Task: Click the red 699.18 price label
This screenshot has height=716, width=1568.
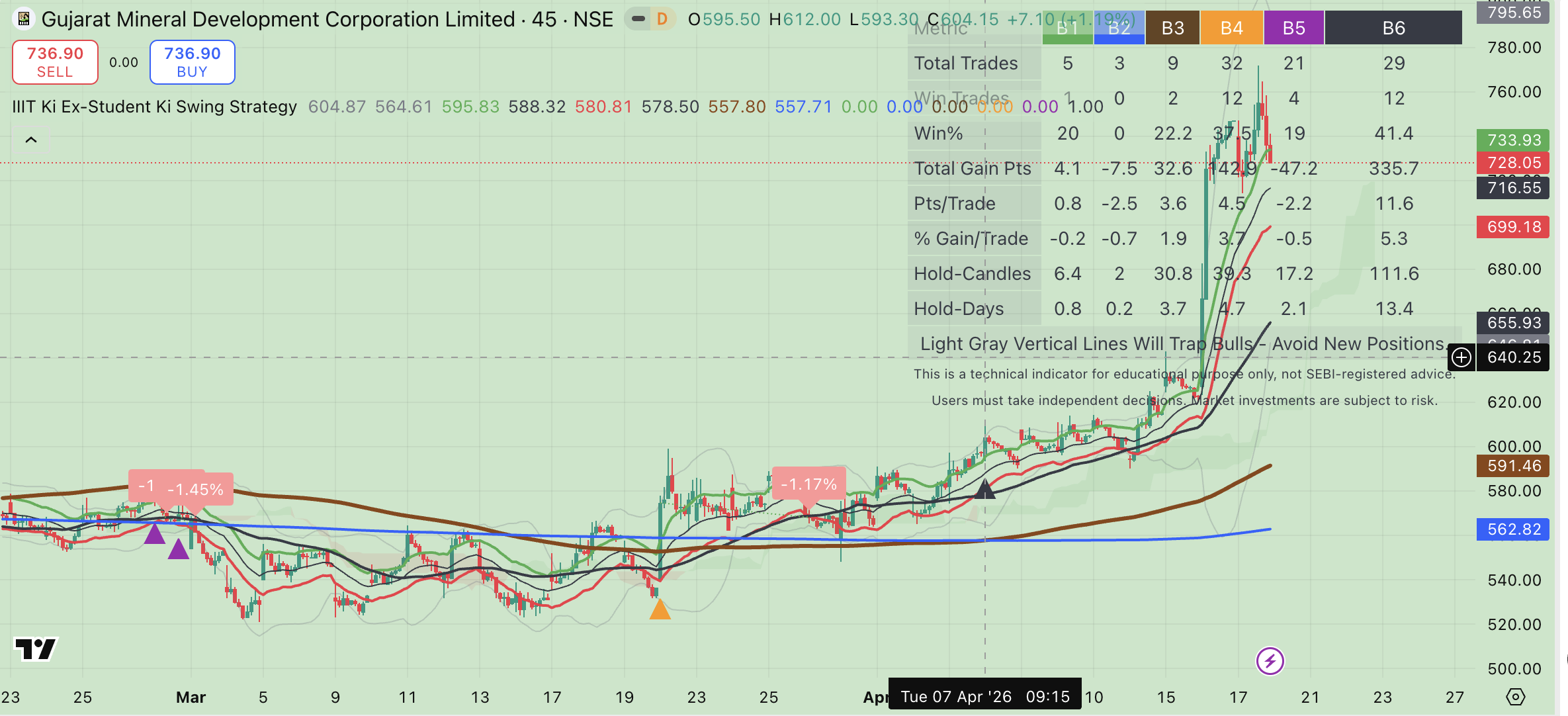Action: pos(1513,227)
